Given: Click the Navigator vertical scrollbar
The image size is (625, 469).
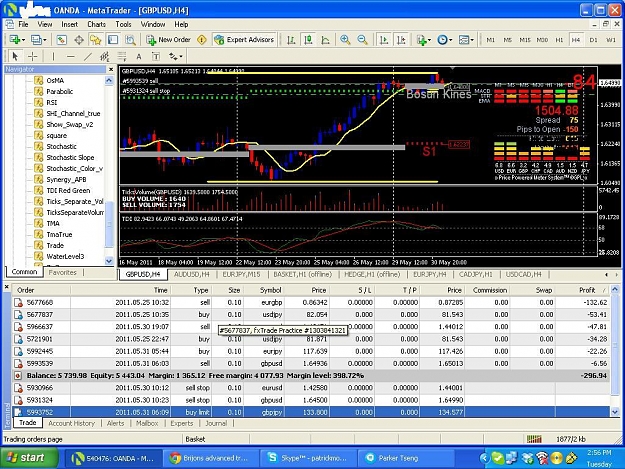Looking at the screenshot, I should click(x=109, y=171).
